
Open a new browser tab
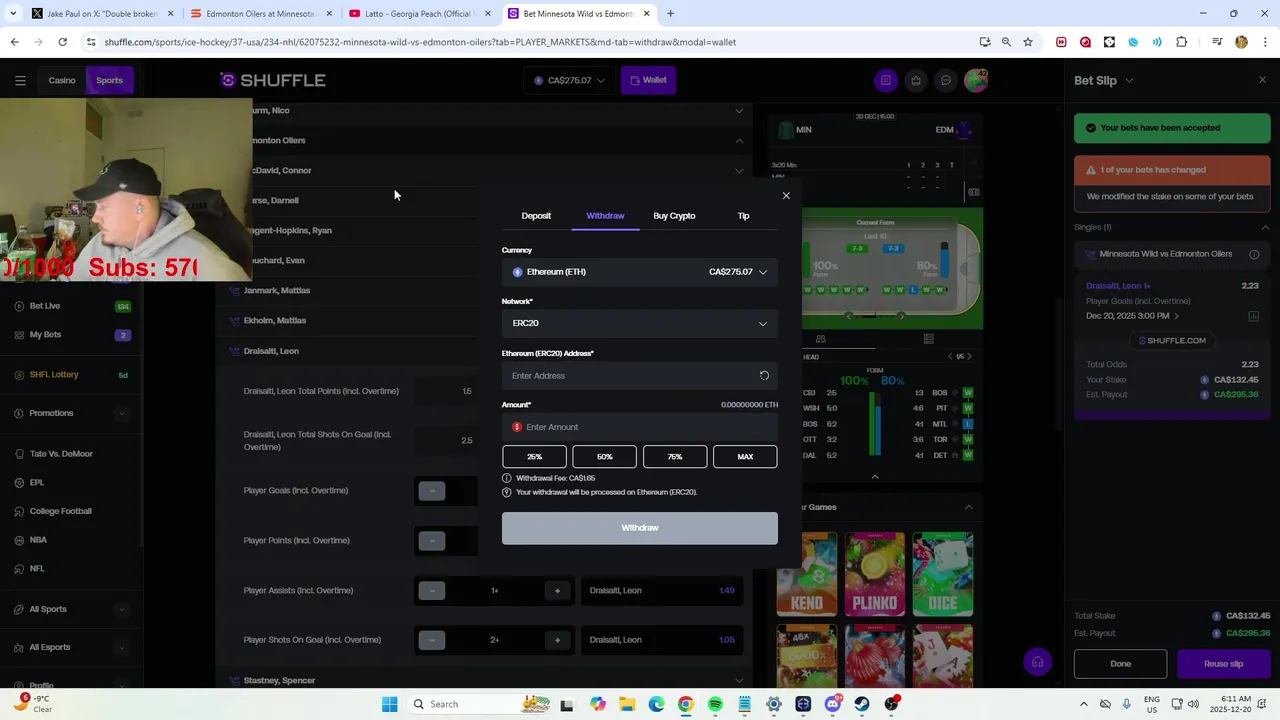670,14
